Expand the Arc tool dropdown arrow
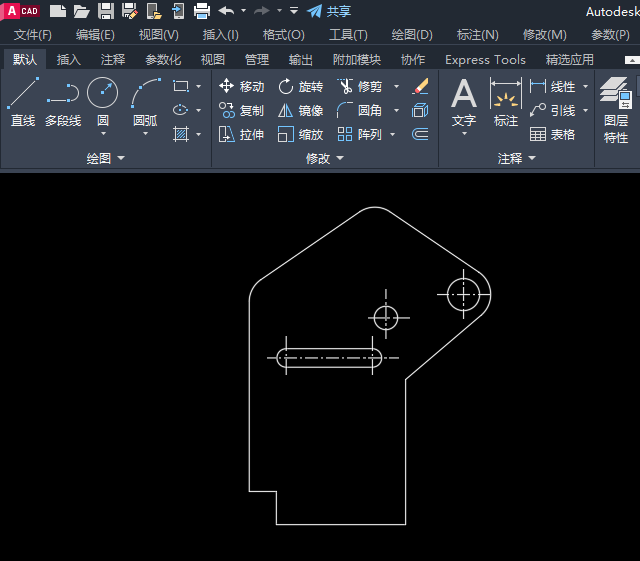The image size is (640, 561). click(x=146, y=134)
